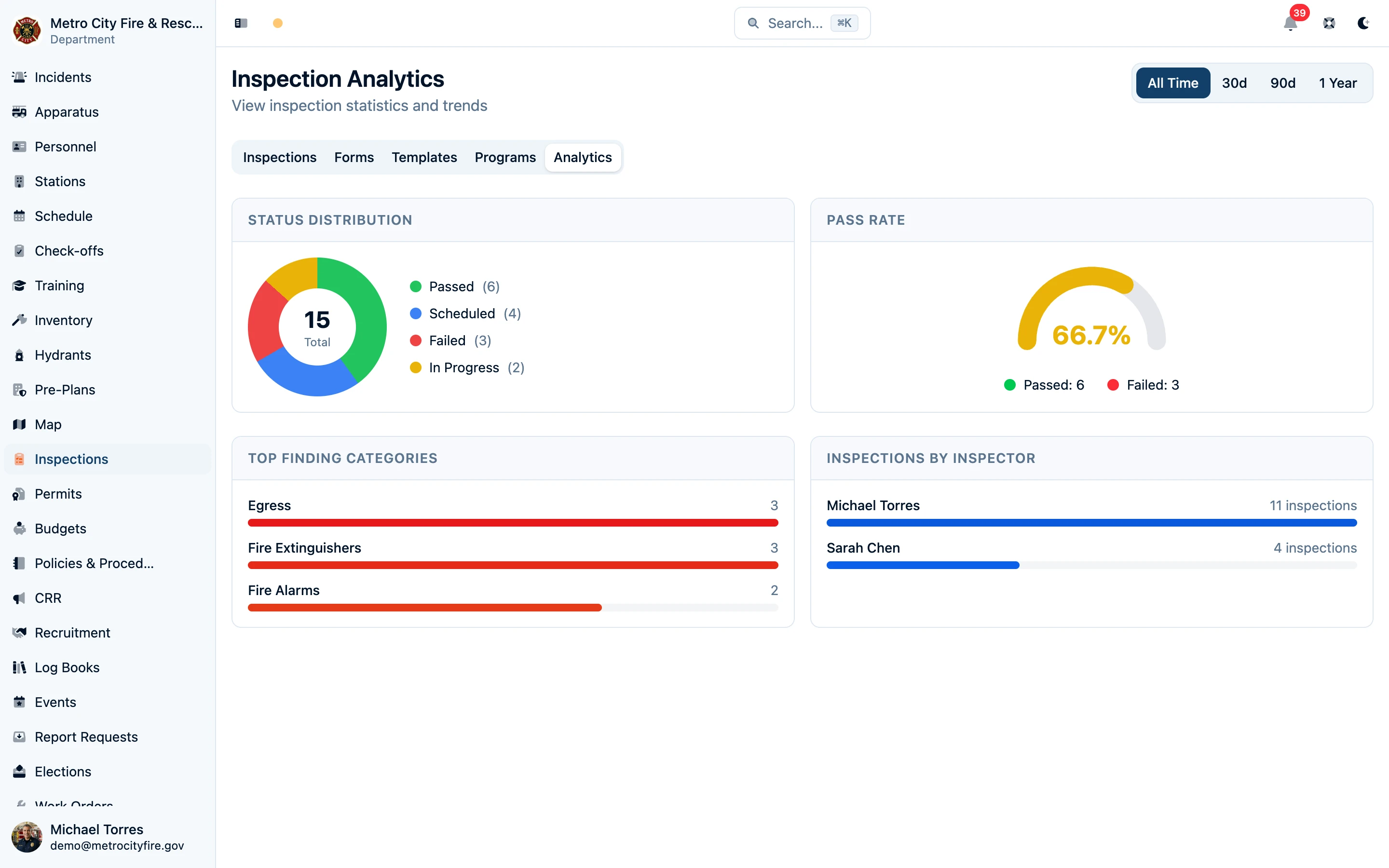
Task: Click the Budgets piggy bank icon
Action: click(x=19, y=529)
